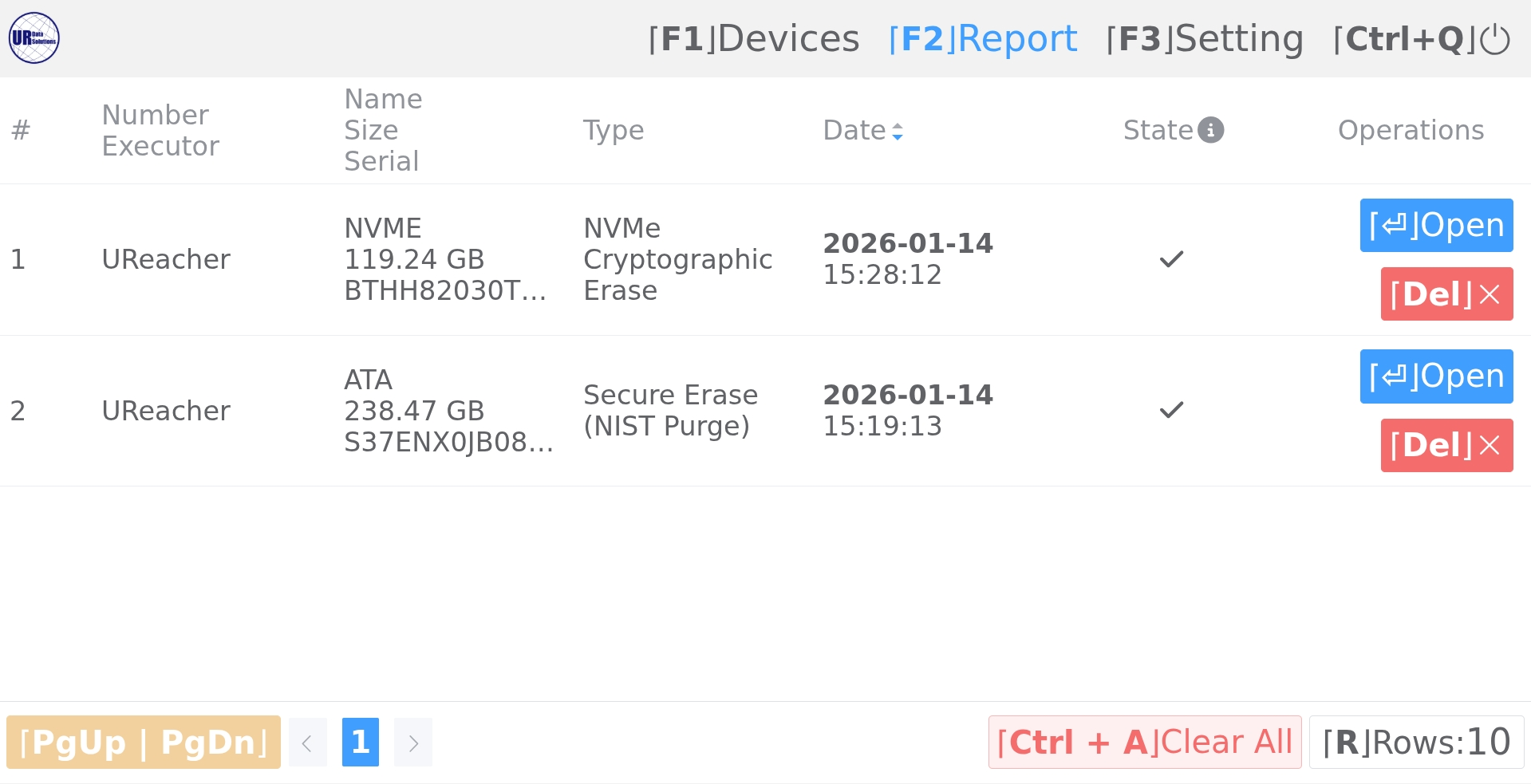Go to next page chevron
This screenshot has height=784, width=1531.
click(413, 743)
